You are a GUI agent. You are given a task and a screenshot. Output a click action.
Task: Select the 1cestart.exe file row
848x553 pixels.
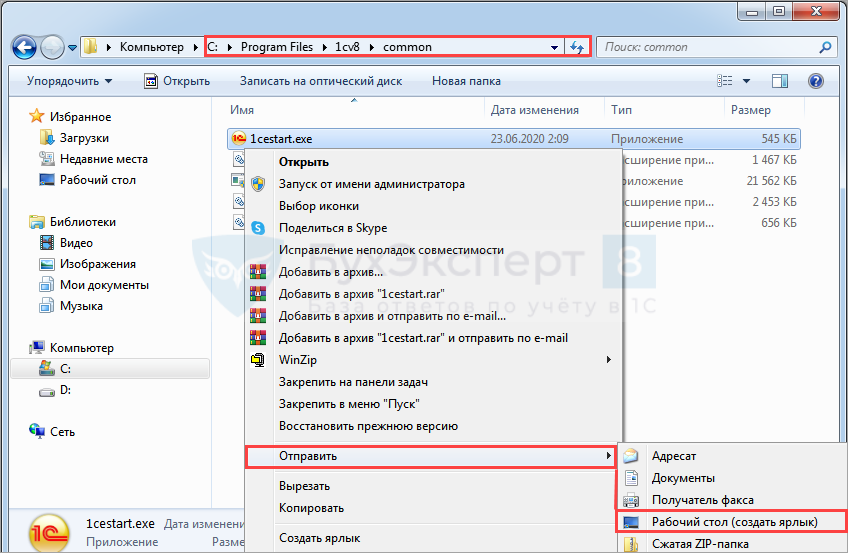point(514,139)
